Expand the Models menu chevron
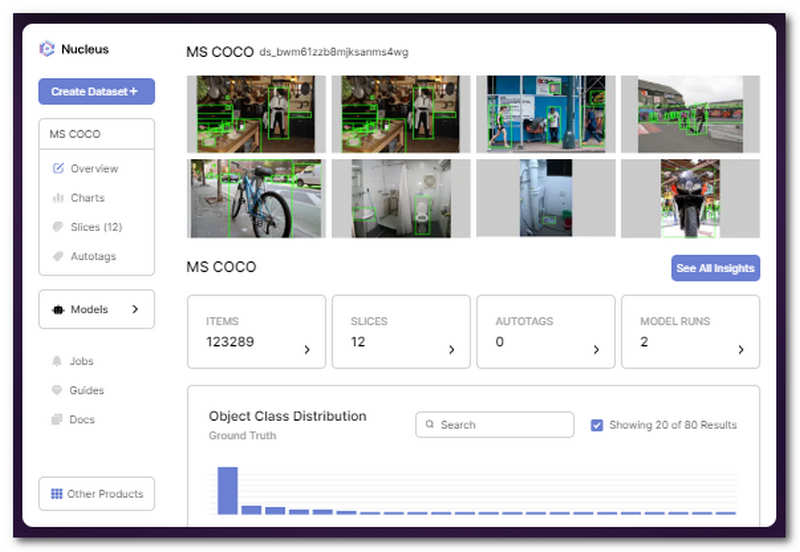 pyautogui.click(x=135, y=310)
